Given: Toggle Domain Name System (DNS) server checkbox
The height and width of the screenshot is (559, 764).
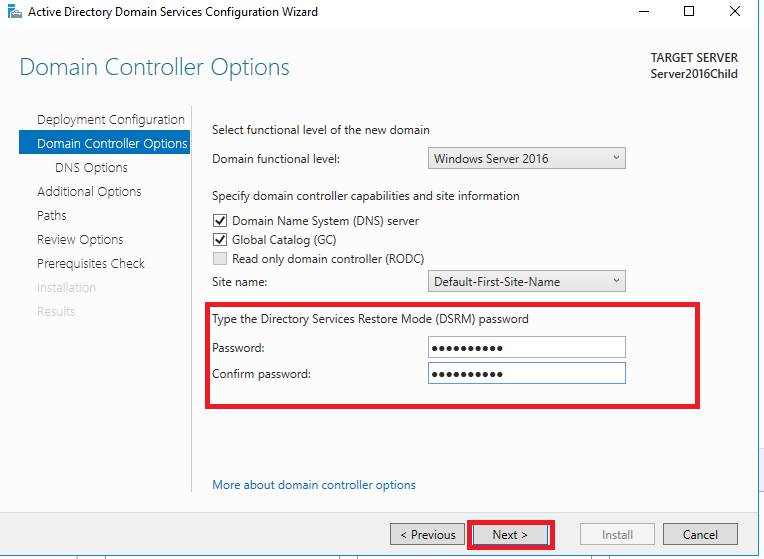Looking at the screenshot, I should (220, 221).
